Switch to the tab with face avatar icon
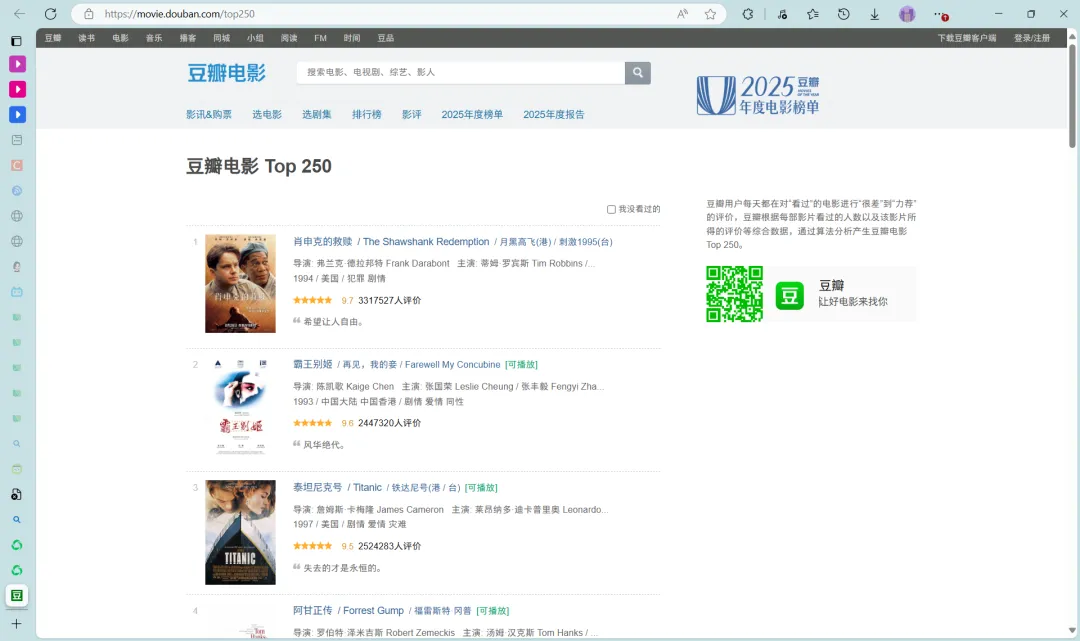This screenshot has width=1080, height=641. coord(17,266)
